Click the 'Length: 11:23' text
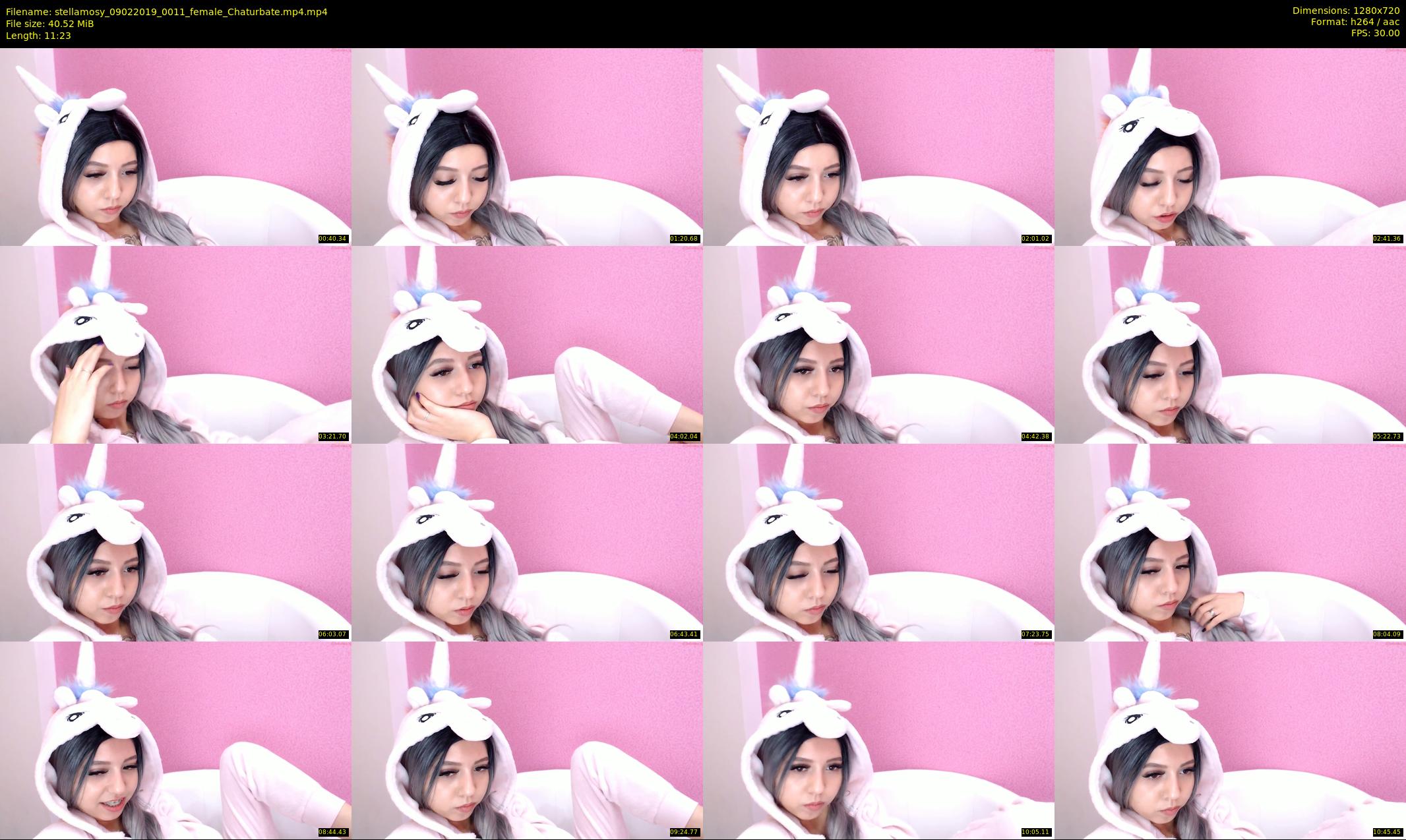Image resolution: width=1406 pixels, height=840 pixels. [38, 36]
